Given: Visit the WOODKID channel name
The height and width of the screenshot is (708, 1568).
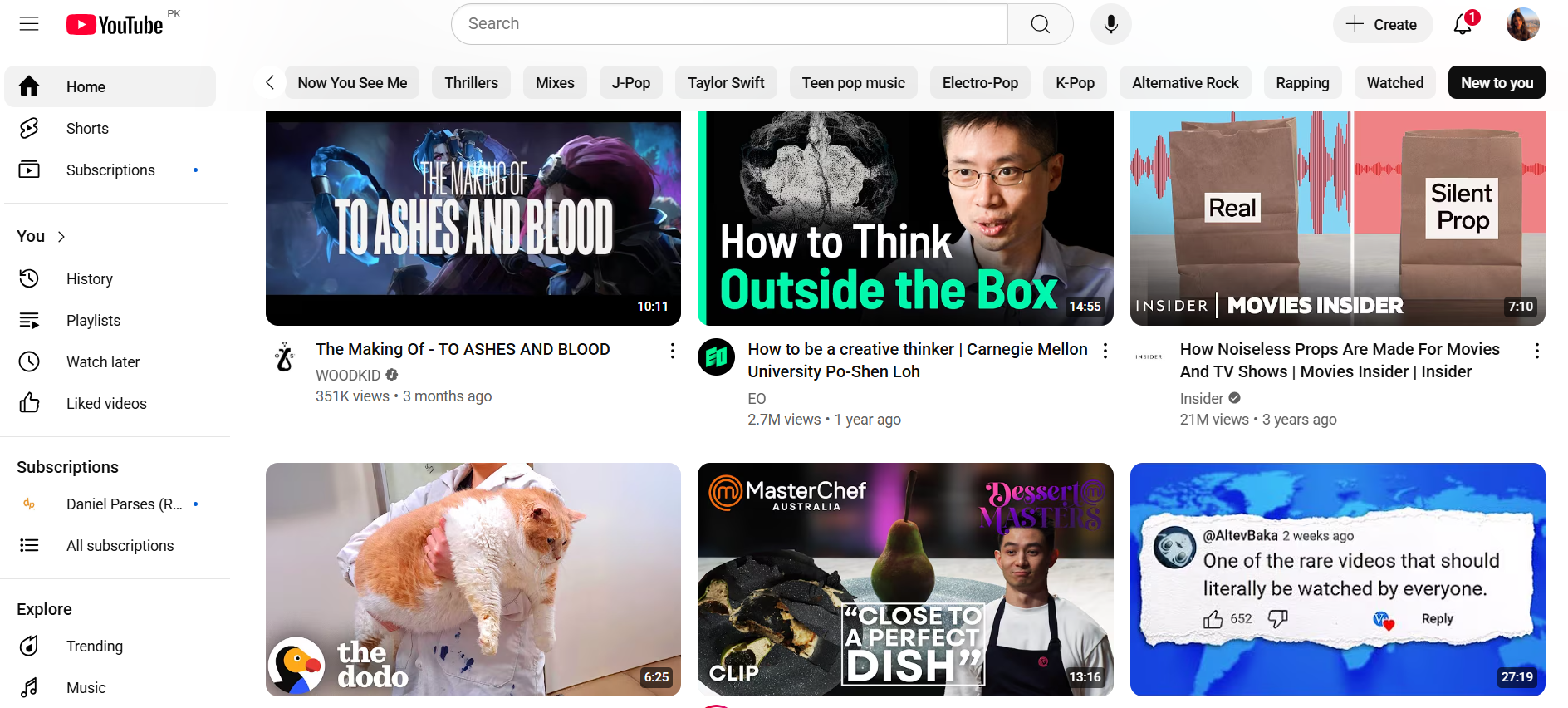Looking at the screenshot, I should 348,376.
